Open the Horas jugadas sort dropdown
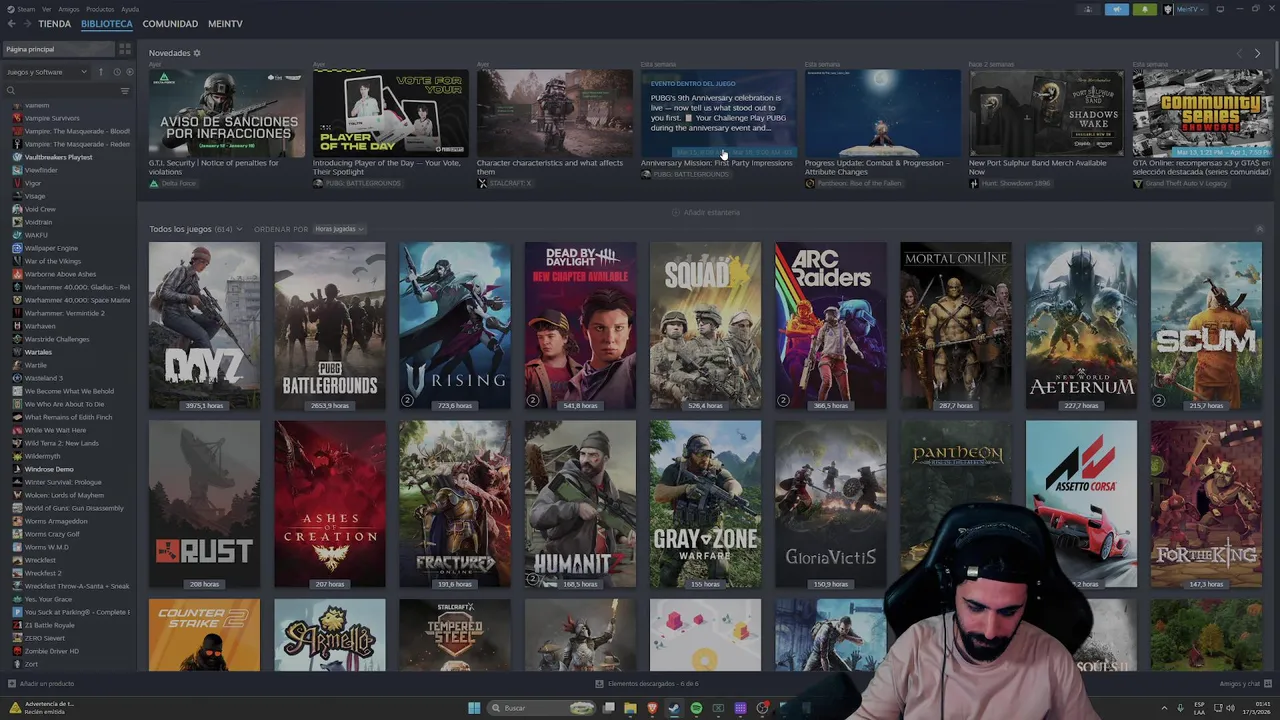This screenshot has width=1280, height=720. click(x=338, y=229)
